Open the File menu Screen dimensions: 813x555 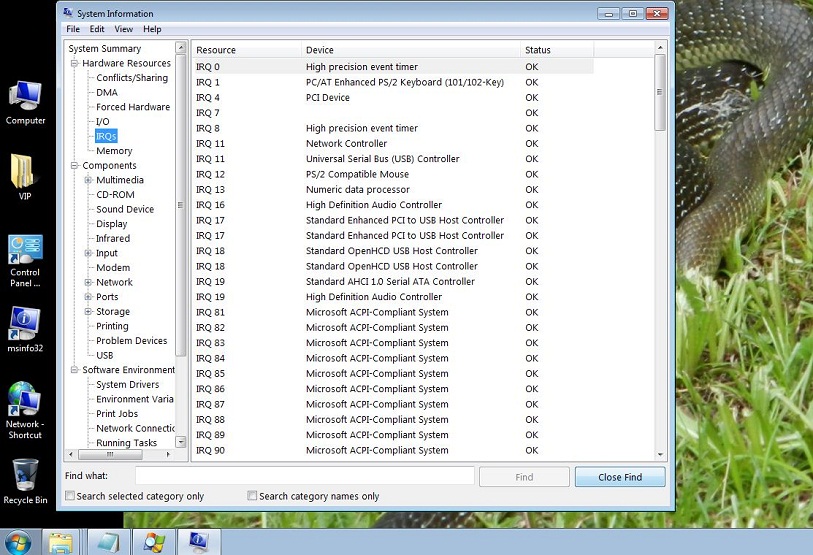73,29
